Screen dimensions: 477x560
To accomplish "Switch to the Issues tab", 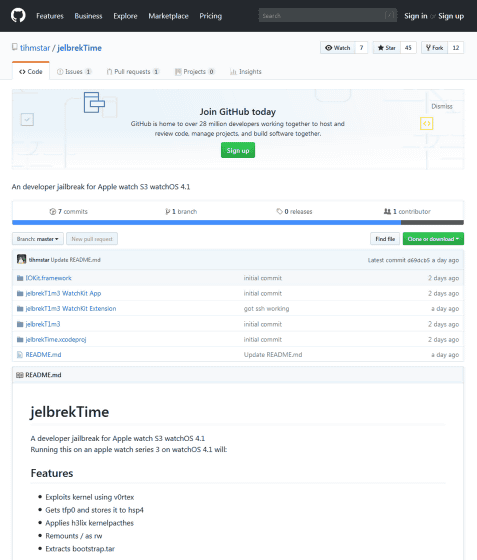I will coord(74,71).
